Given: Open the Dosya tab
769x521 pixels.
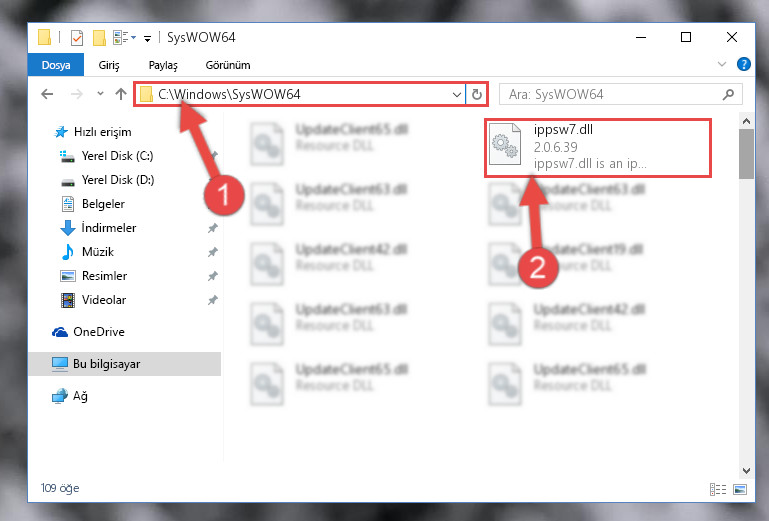Looking at the screenshot, I should point(56,65).
